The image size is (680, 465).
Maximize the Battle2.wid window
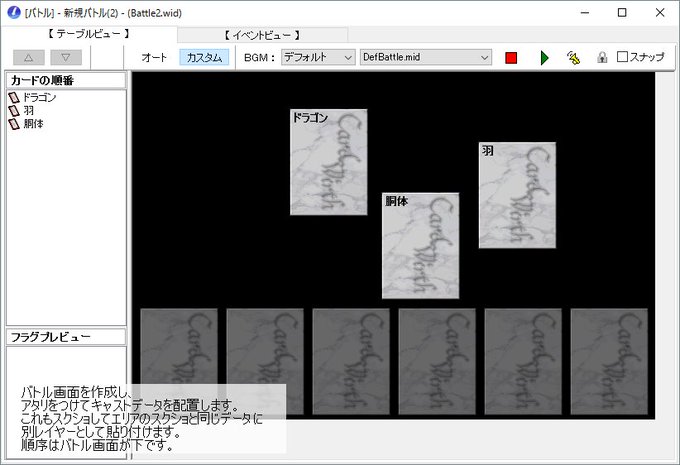622,13
